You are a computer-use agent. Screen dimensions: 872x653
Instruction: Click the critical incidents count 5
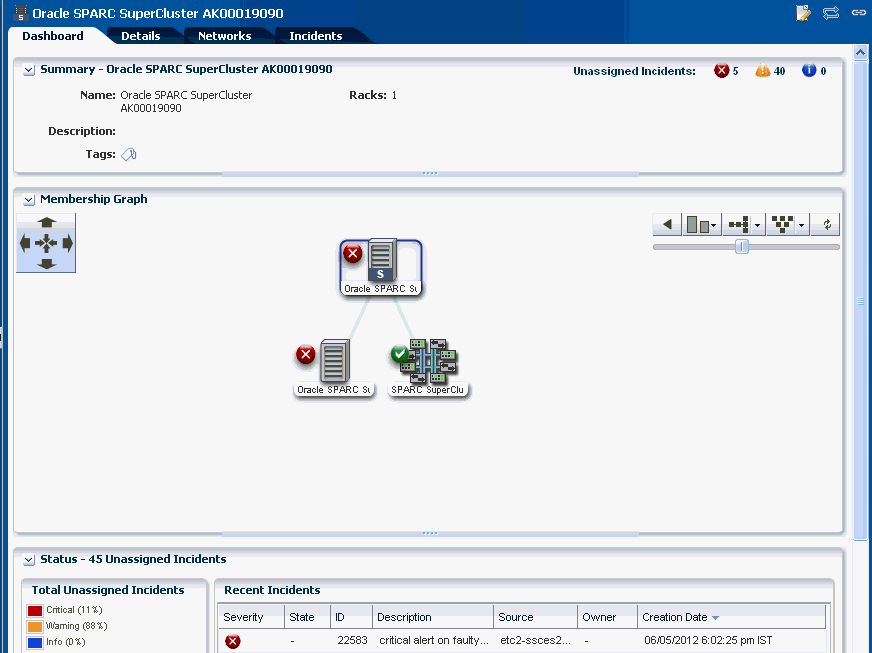tap(735, 71)
